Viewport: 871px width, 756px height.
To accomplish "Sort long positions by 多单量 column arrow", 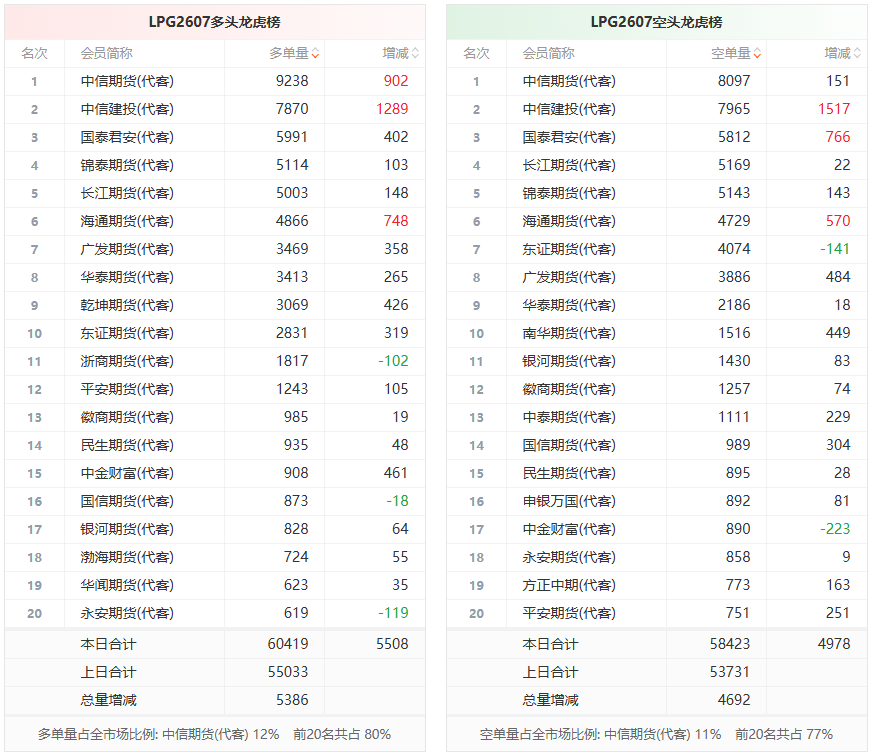I will click(x=316, y=54).
